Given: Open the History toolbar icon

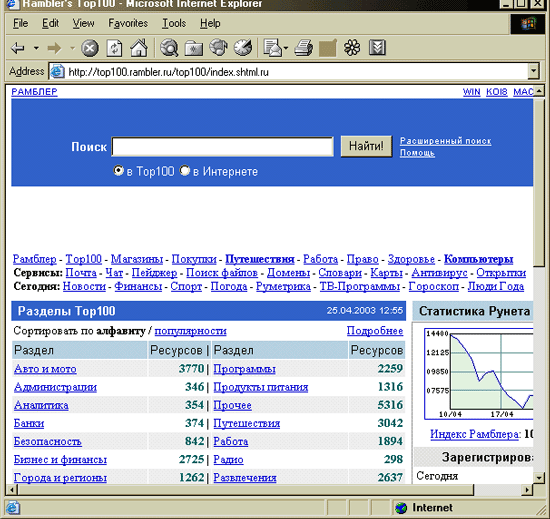Looking at the screenshot, I should [x=243, y=48].
